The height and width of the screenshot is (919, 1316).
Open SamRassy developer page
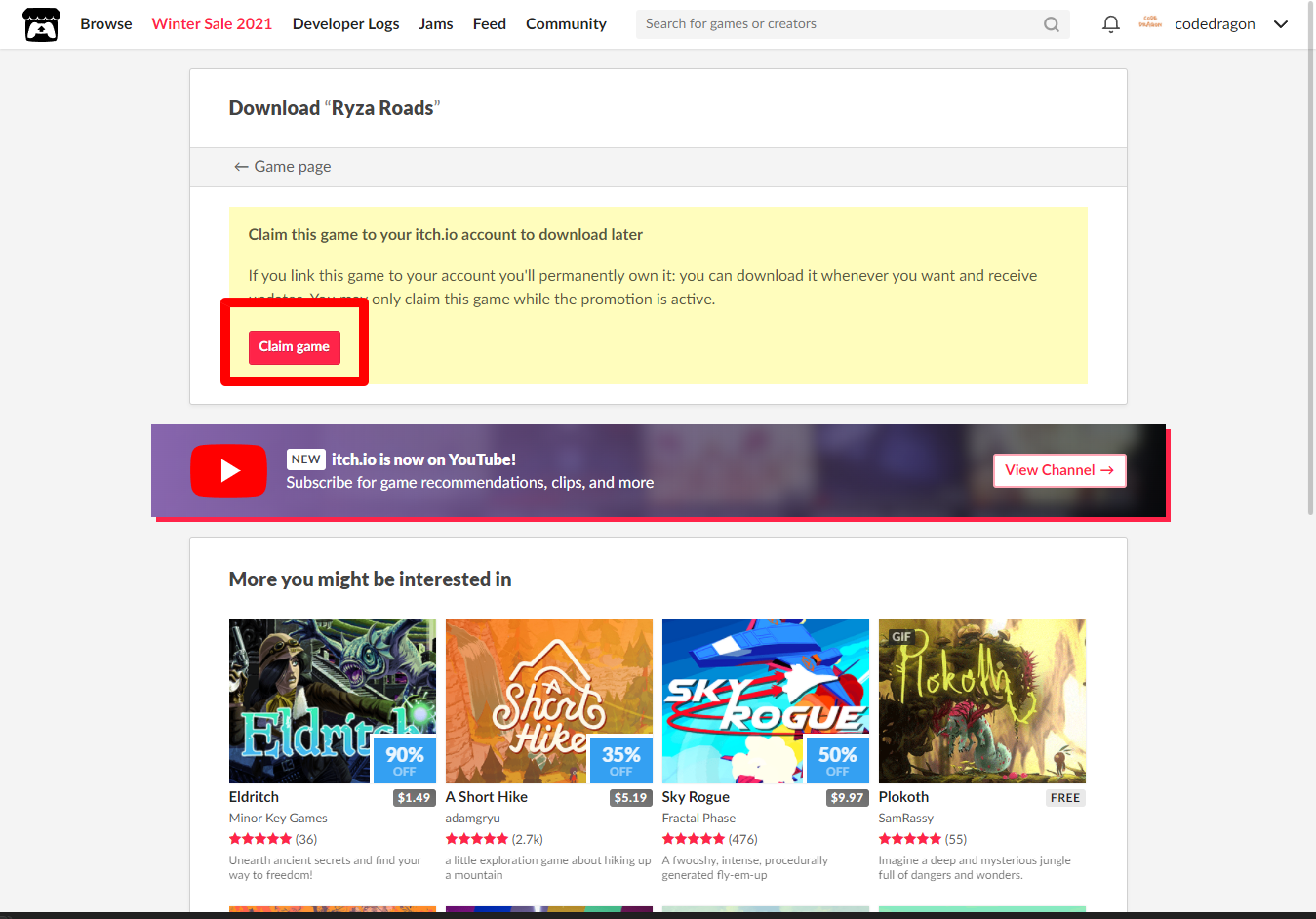[x=906, y=819]
